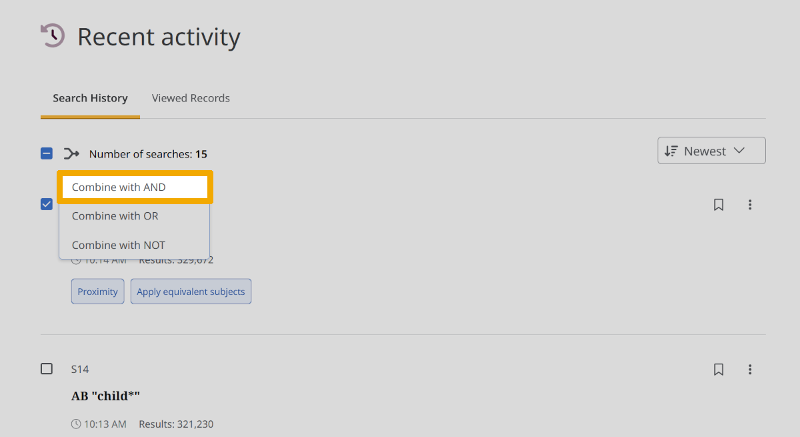Image resolution: width=800 pixels, height=437 pixels.
Task: Open more options menu for S14
Action: [750, 369]
